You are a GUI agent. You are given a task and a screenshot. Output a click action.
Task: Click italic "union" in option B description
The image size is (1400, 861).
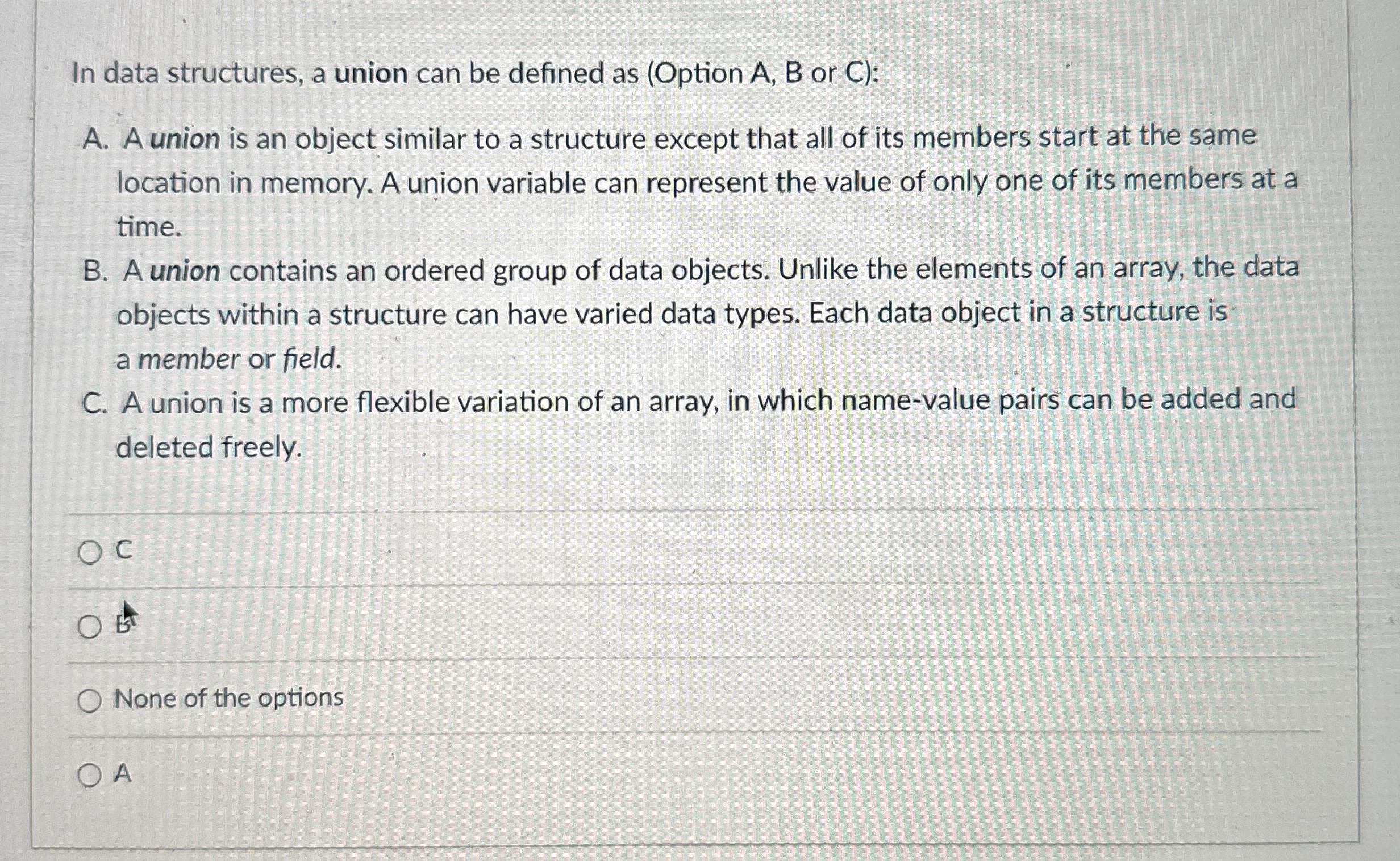(185, 271)
